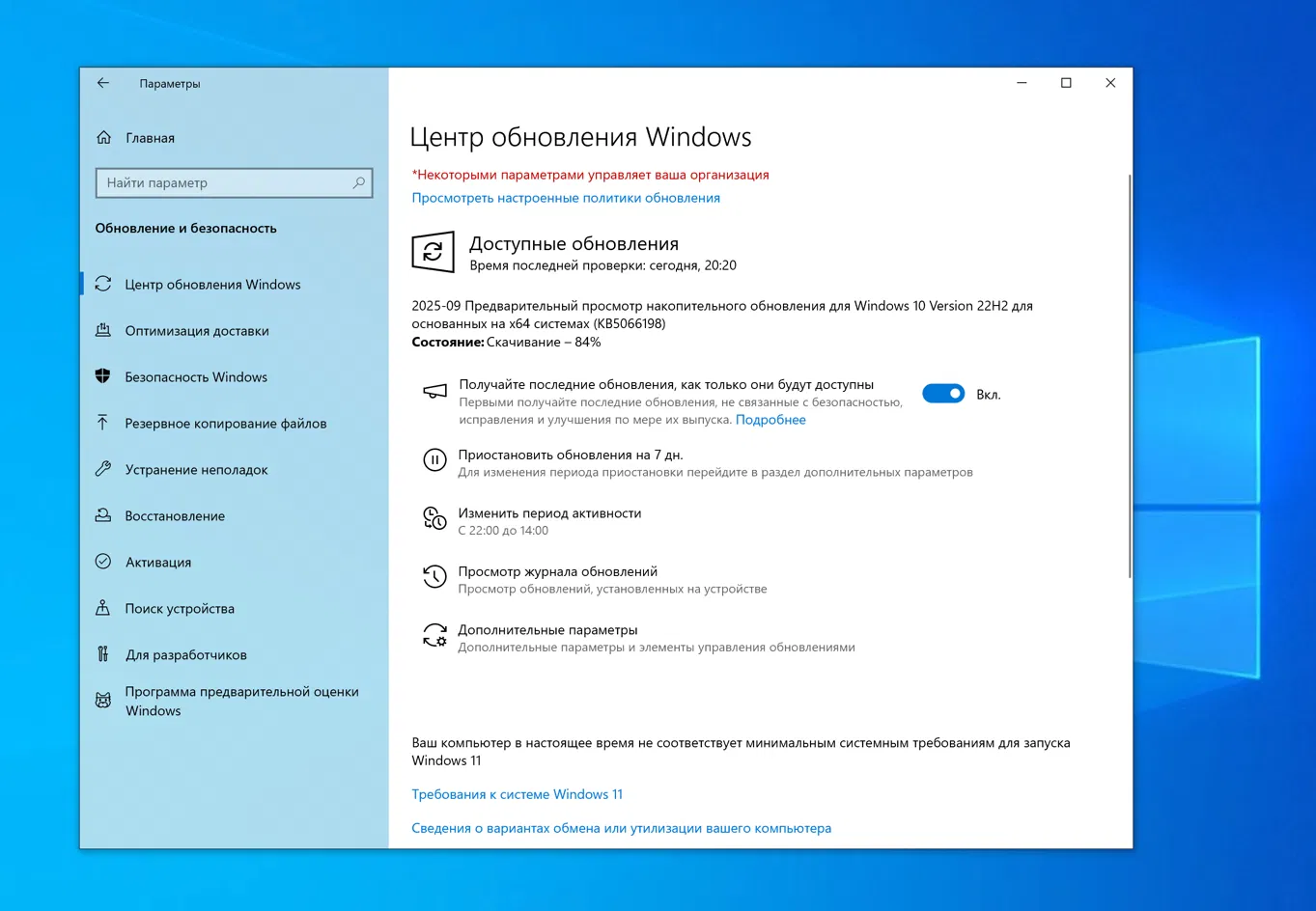Click the locator icon for Поиск устройства
Image resolution: width=1316 pixels, height=911 pixels.
point(103,608)
